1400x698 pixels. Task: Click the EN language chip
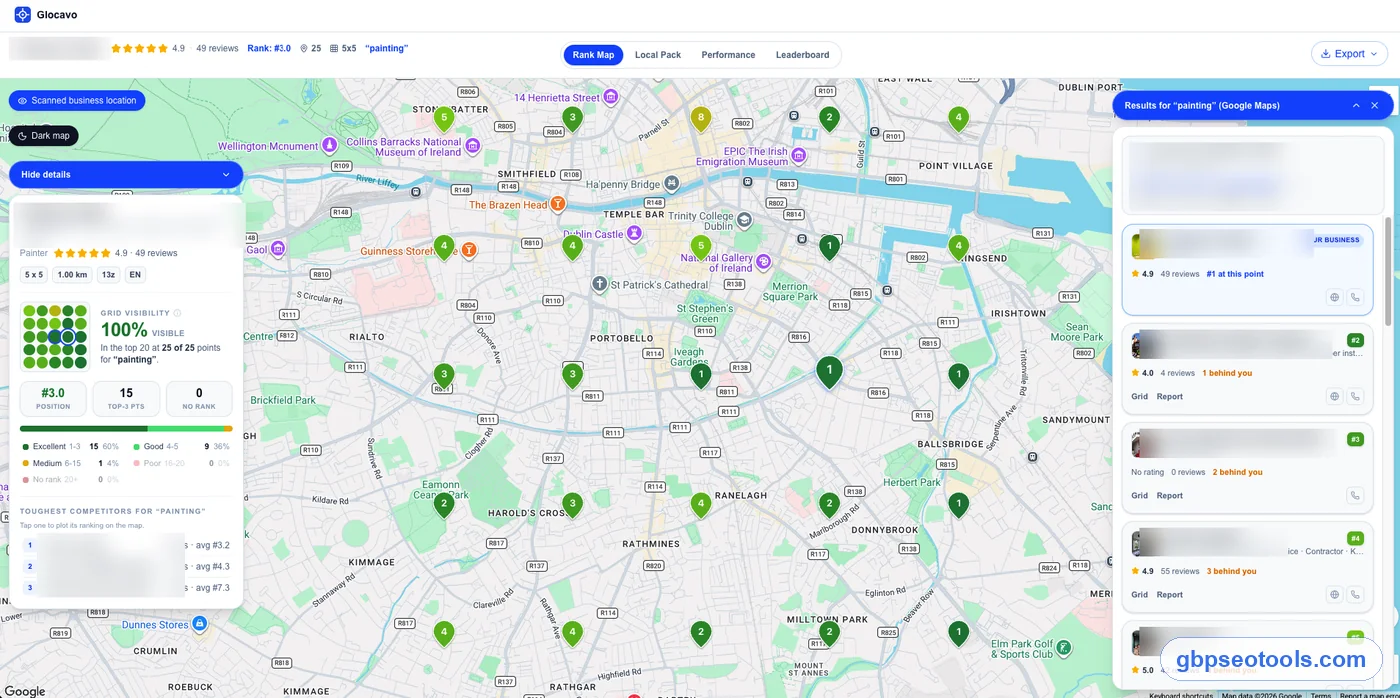pos(135,274)
